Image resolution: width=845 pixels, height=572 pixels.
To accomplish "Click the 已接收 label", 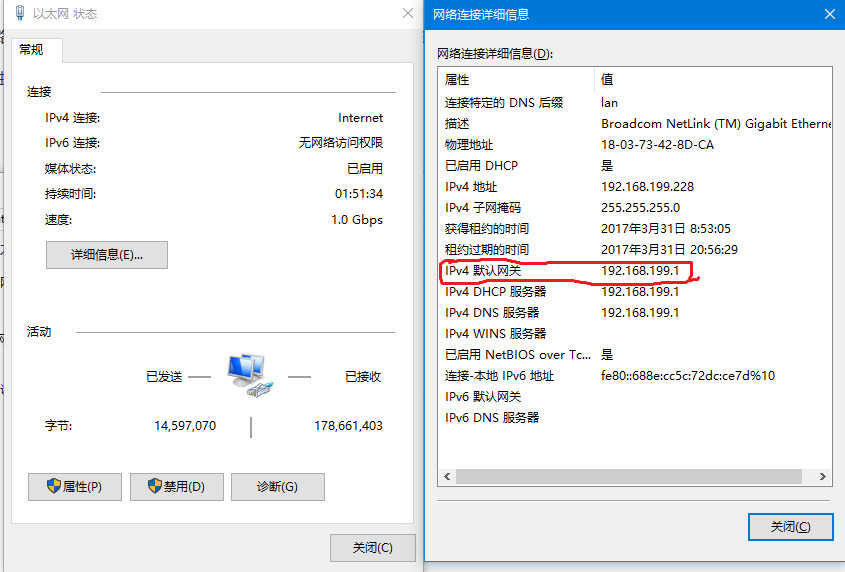I will pos(363,377).
